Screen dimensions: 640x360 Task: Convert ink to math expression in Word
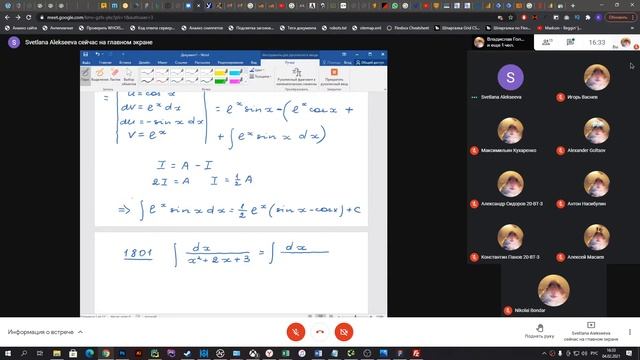click(x=296, y=76)
